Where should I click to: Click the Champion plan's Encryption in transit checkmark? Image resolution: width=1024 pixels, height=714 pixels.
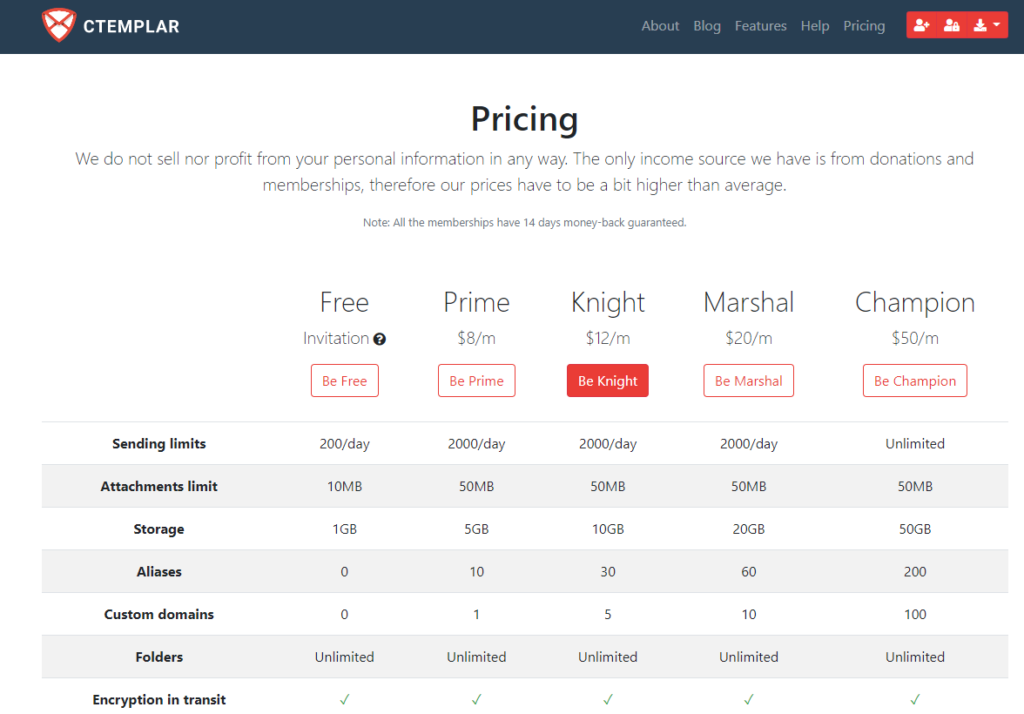(x=915, y=700)
